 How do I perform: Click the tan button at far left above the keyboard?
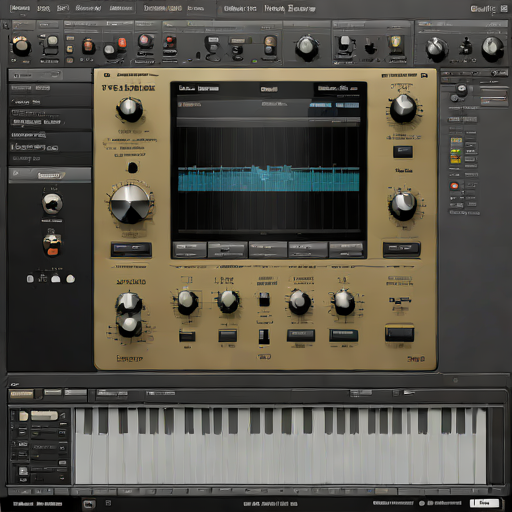point(21,394)
